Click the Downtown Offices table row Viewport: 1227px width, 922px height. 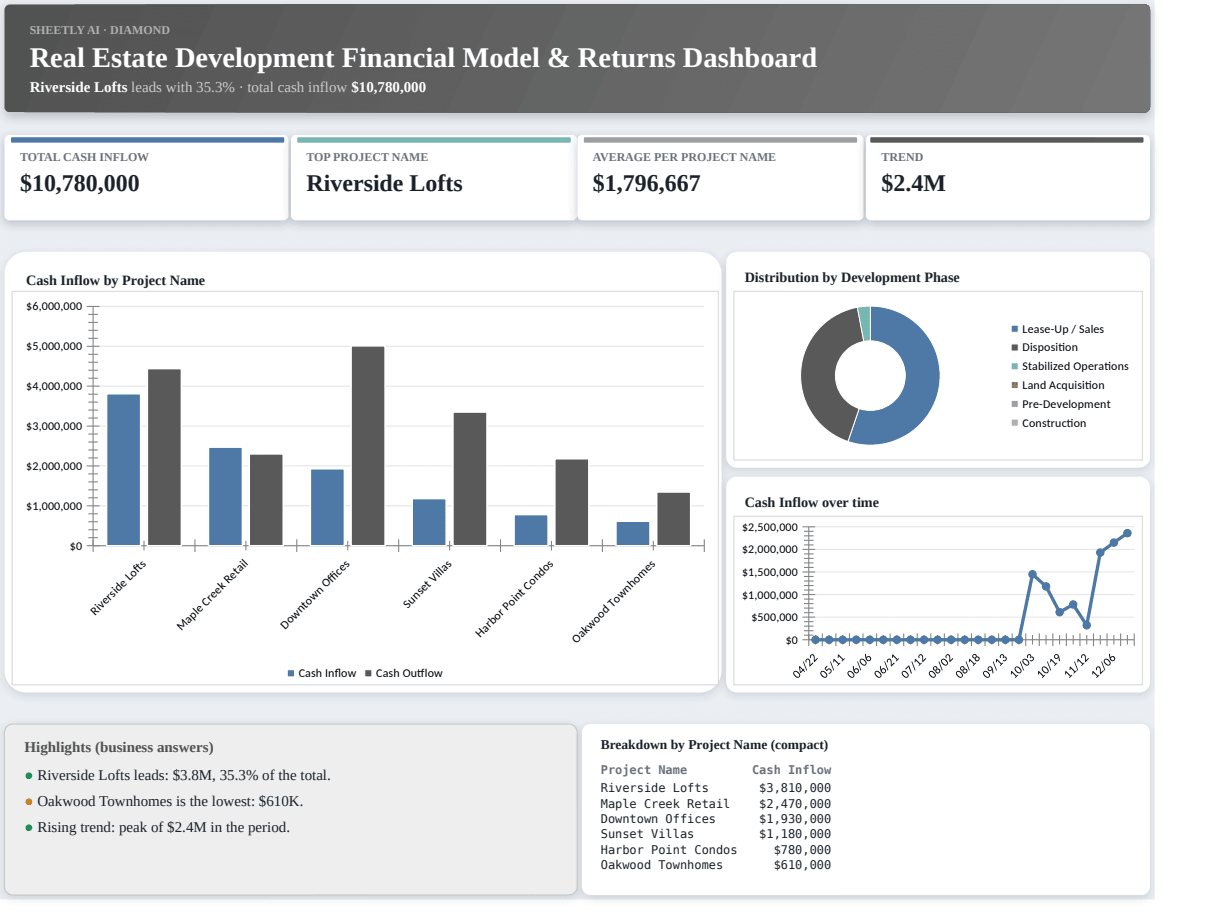point(715,819)
